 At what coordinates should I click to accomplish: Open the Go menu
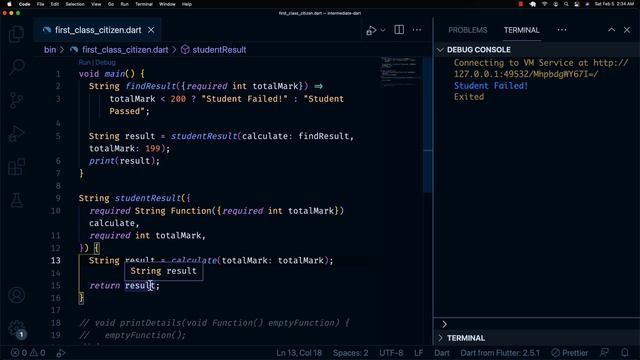111,4
